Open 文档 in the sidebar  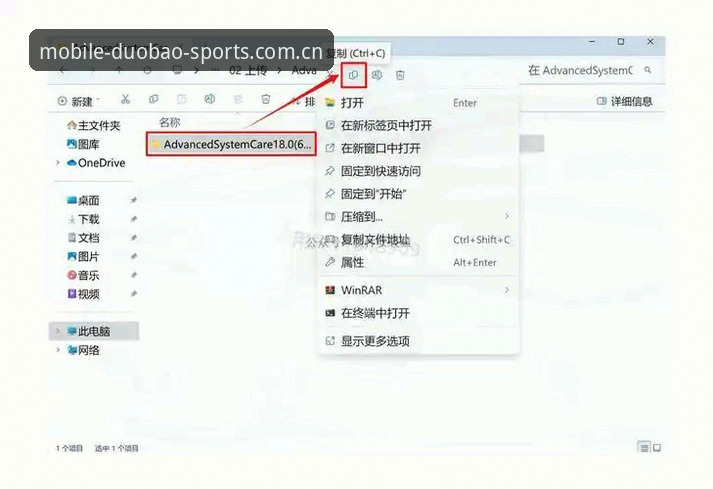pos(83,237)
